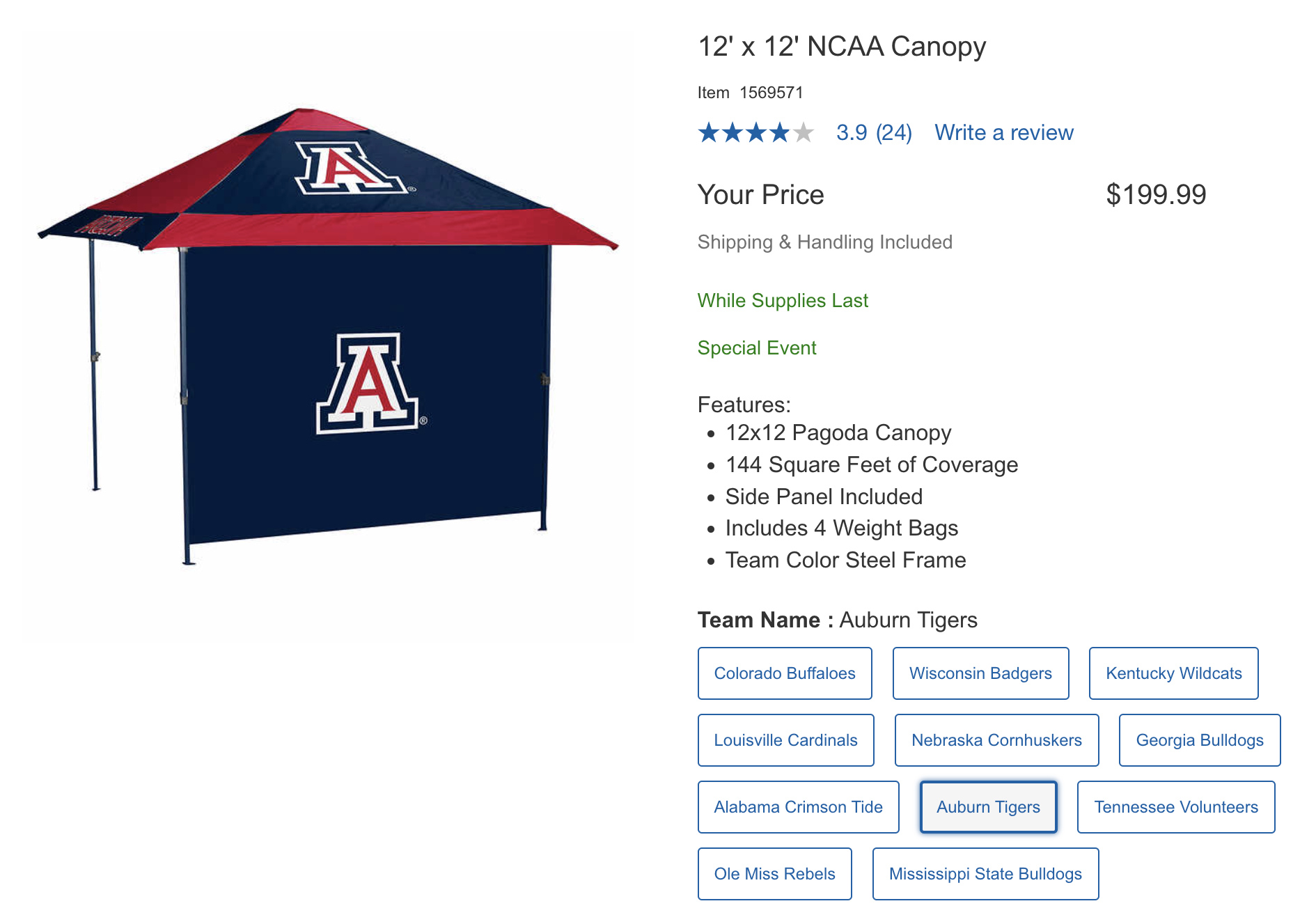1316x915 pixels.
Task: Pick the Kentucky Wildcats team option
Action: pyautogui.click(x=1173, y=673)
